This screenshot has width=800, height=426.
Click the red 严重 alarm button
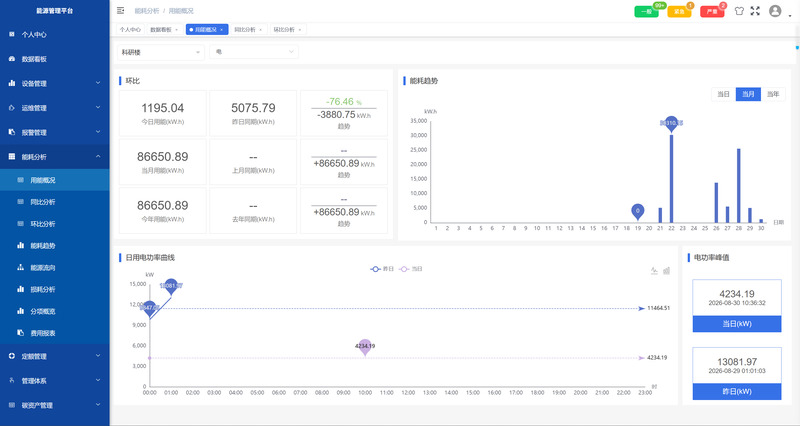tap(712, 11)
